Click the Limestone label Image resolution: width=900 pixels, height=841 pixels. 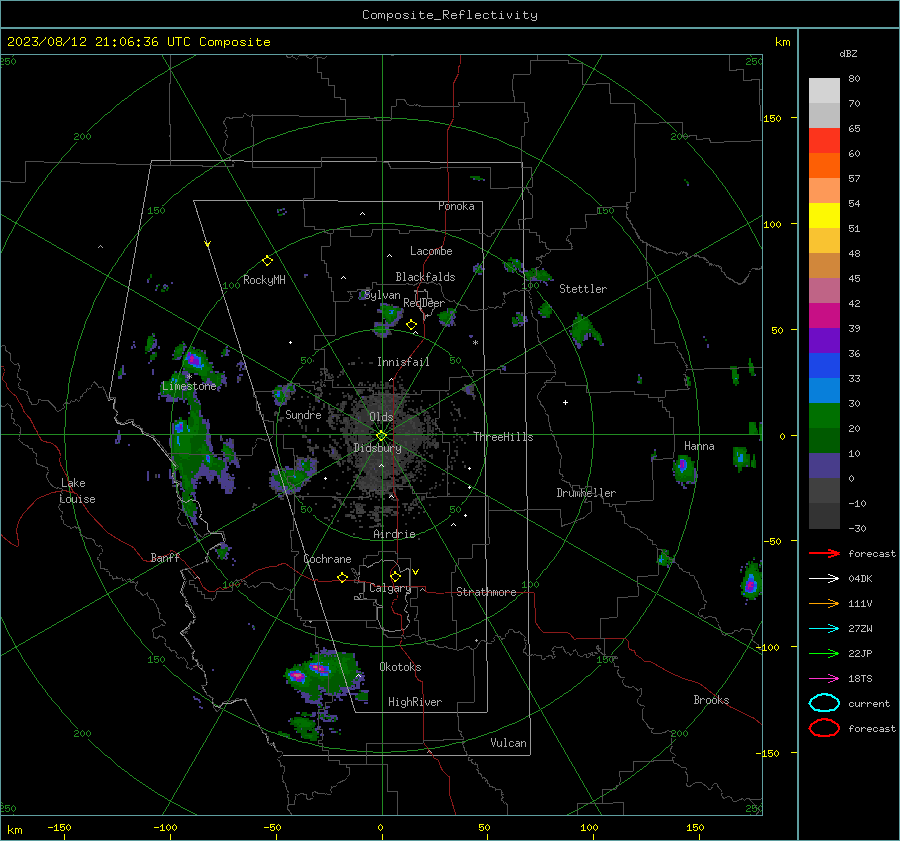coord(189,386)
